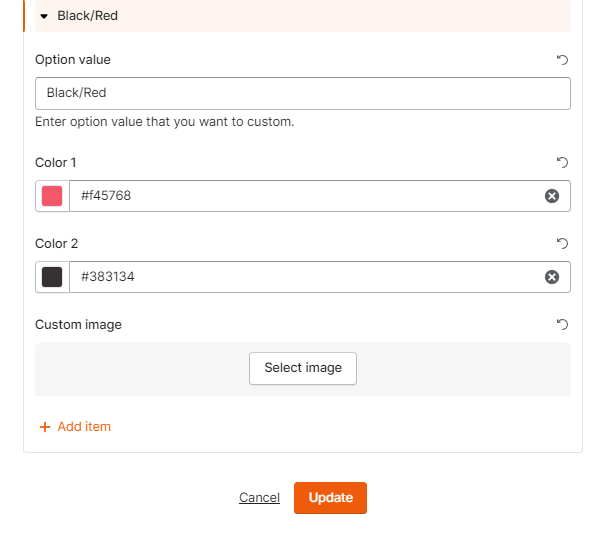The image size is (611, 538).
Task: Focus the Color 2 hex input
Action: point(306,277)
